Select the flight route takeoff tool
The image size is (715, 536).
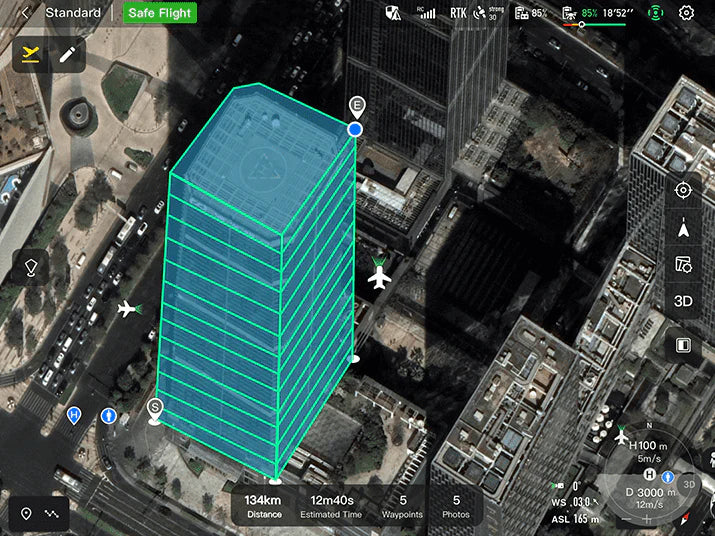pos(31,54)
